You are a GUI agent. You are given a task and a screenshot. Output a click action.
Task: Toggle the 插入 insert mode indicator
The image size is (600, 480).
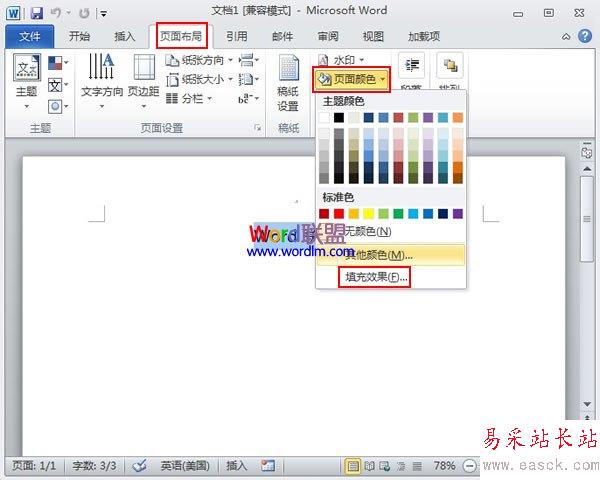pyautogui.click(x=236, y=465)
